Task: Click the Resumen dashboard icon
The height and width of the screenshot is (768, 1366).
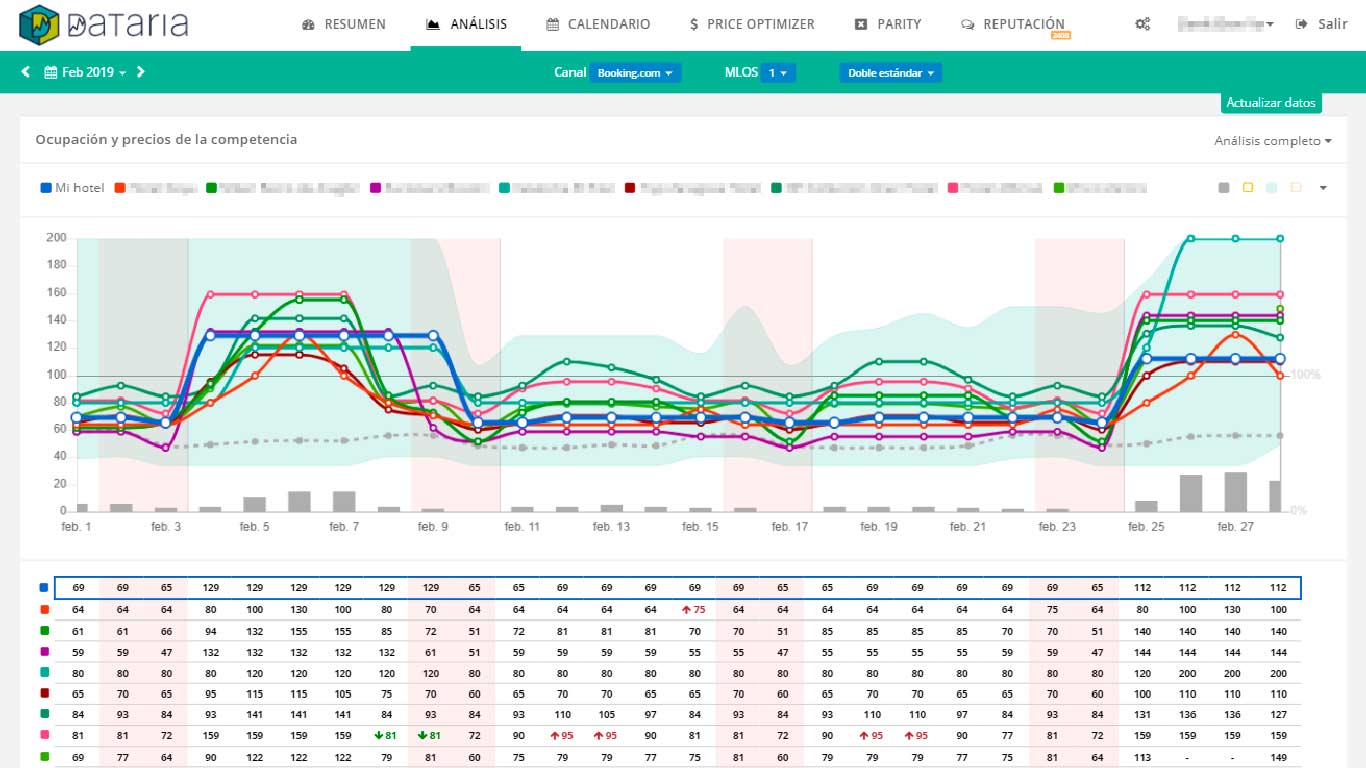Action: tap(308, 24)
